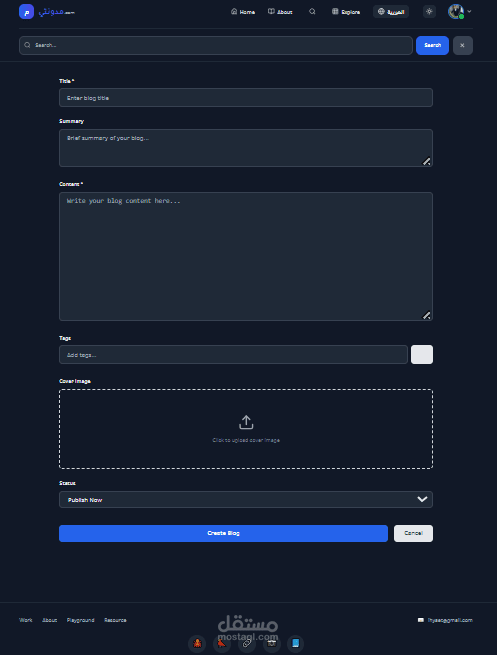
Task: Click the book icon beside About
Action: 271,11
